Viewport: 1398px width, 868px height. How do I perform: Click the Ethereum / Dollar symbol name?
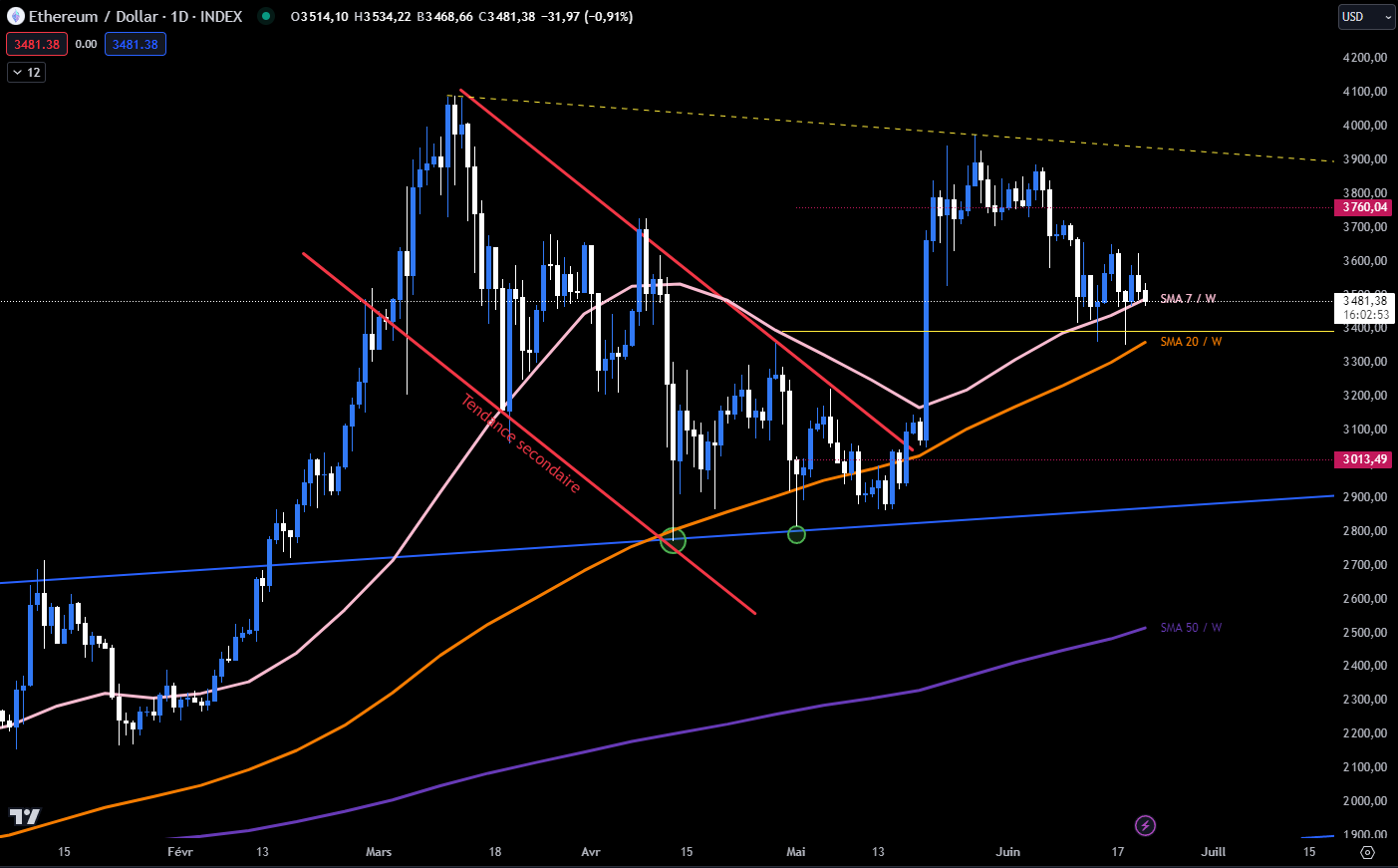[92, 16]
